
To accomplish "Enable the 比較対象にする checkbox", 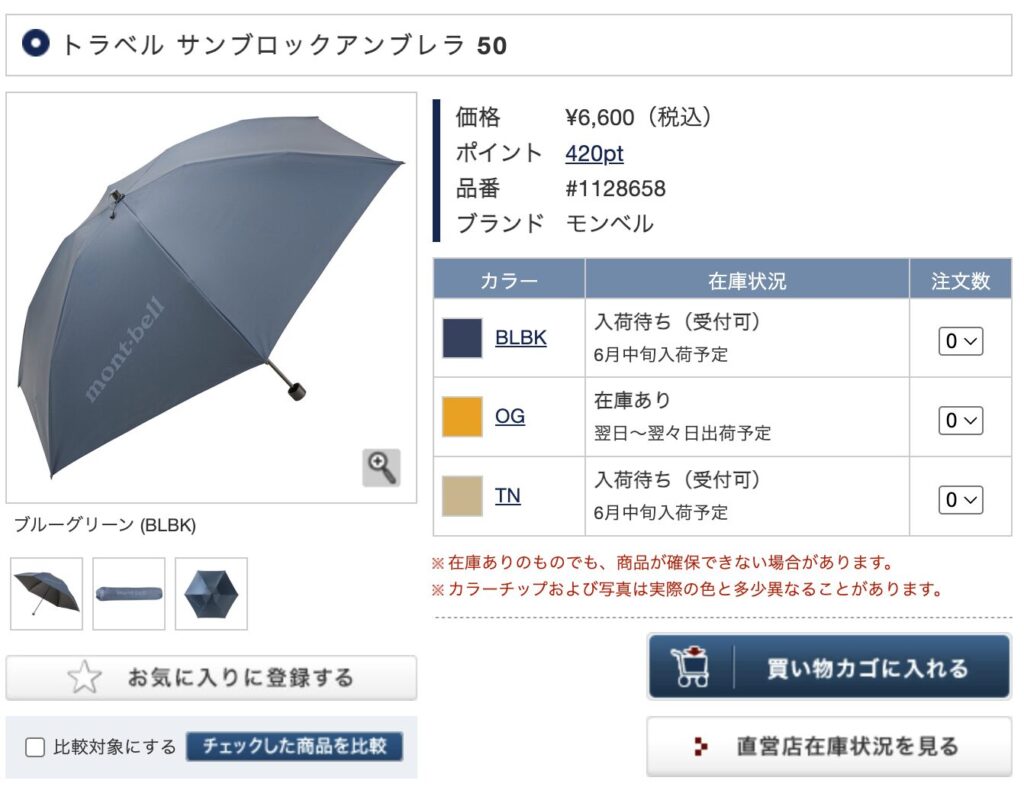I will click(35, 747).
